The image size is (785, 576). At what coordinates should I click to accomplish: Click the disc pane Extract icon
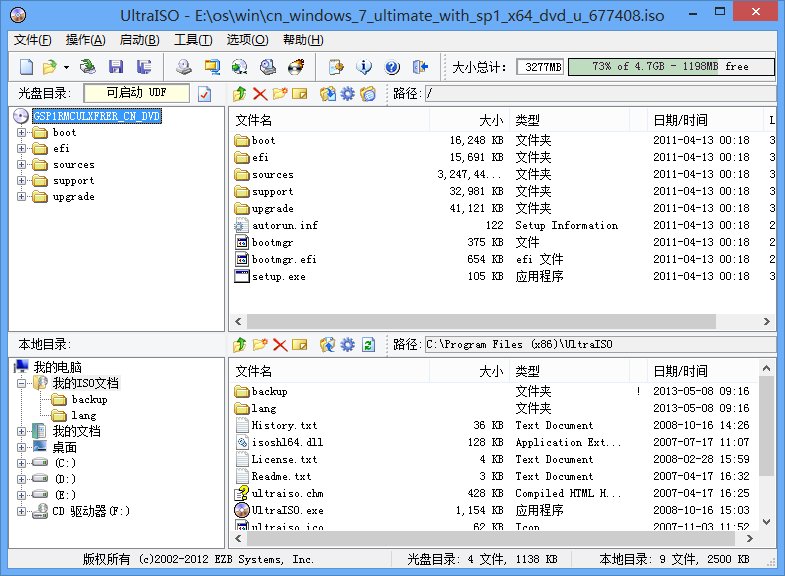click(x=328, y=94)
